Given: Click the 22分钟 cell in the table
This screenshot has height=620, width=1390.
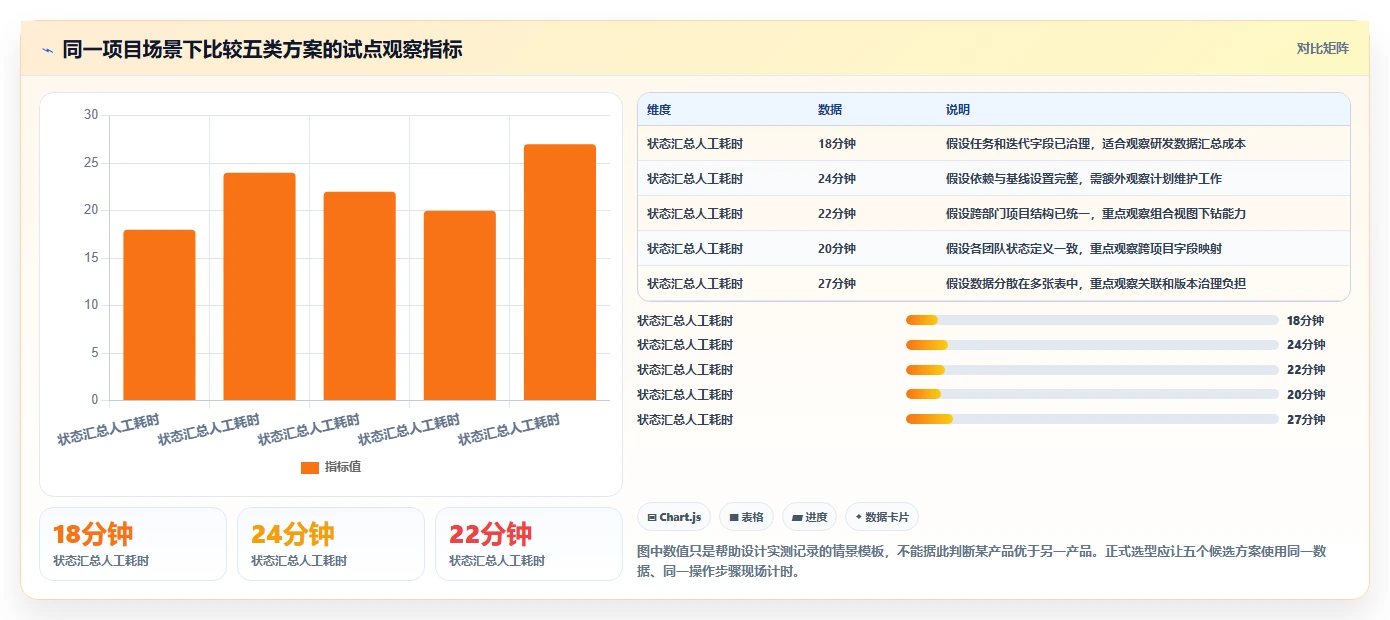Looking at the screenshot, I should pos(837,214).
